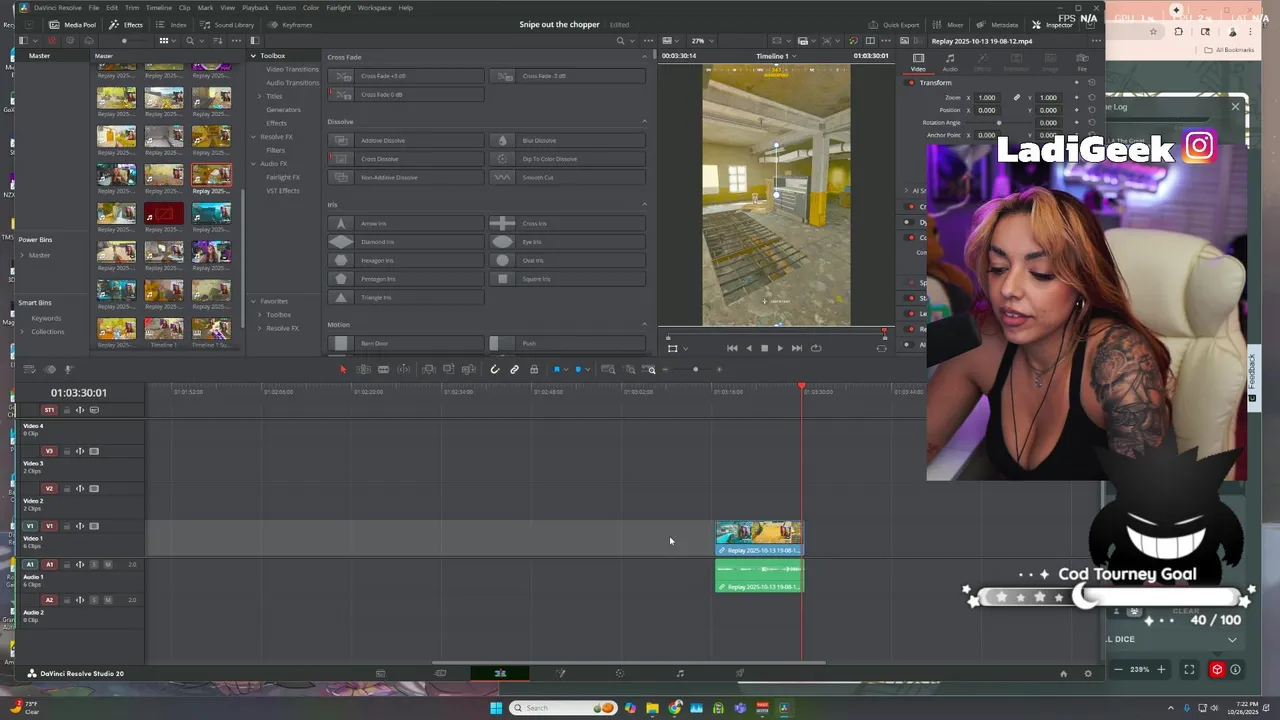
Task: Open the Media page icon
Action: tap(380, 673)
